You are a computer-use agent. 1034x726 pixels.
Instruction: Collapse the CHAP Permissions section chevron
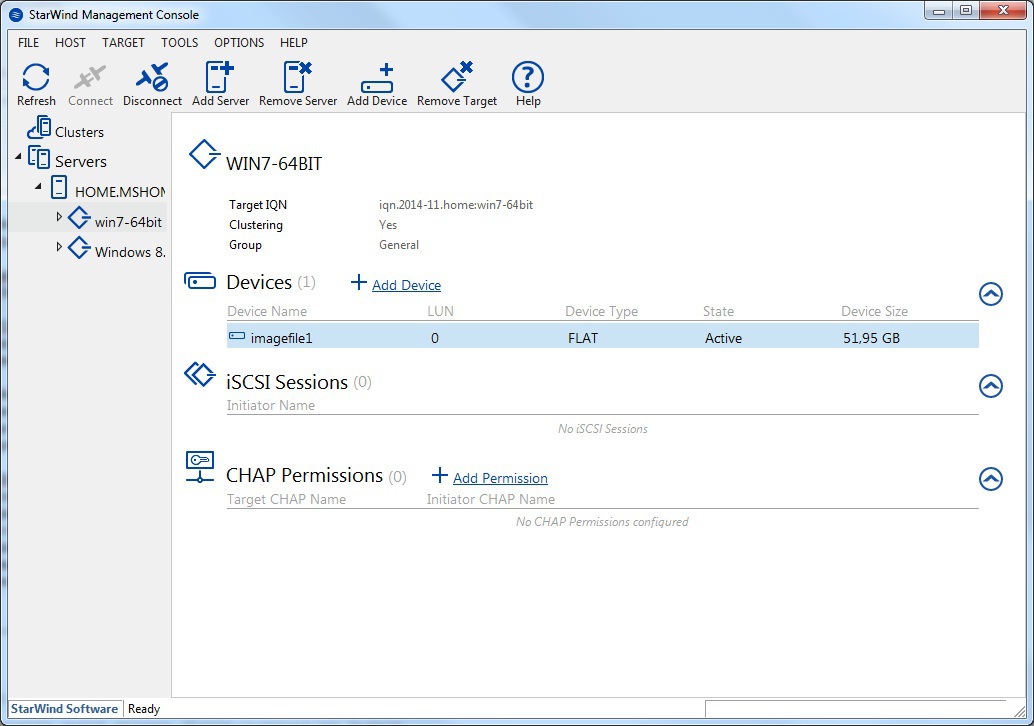tap(990, 479)
